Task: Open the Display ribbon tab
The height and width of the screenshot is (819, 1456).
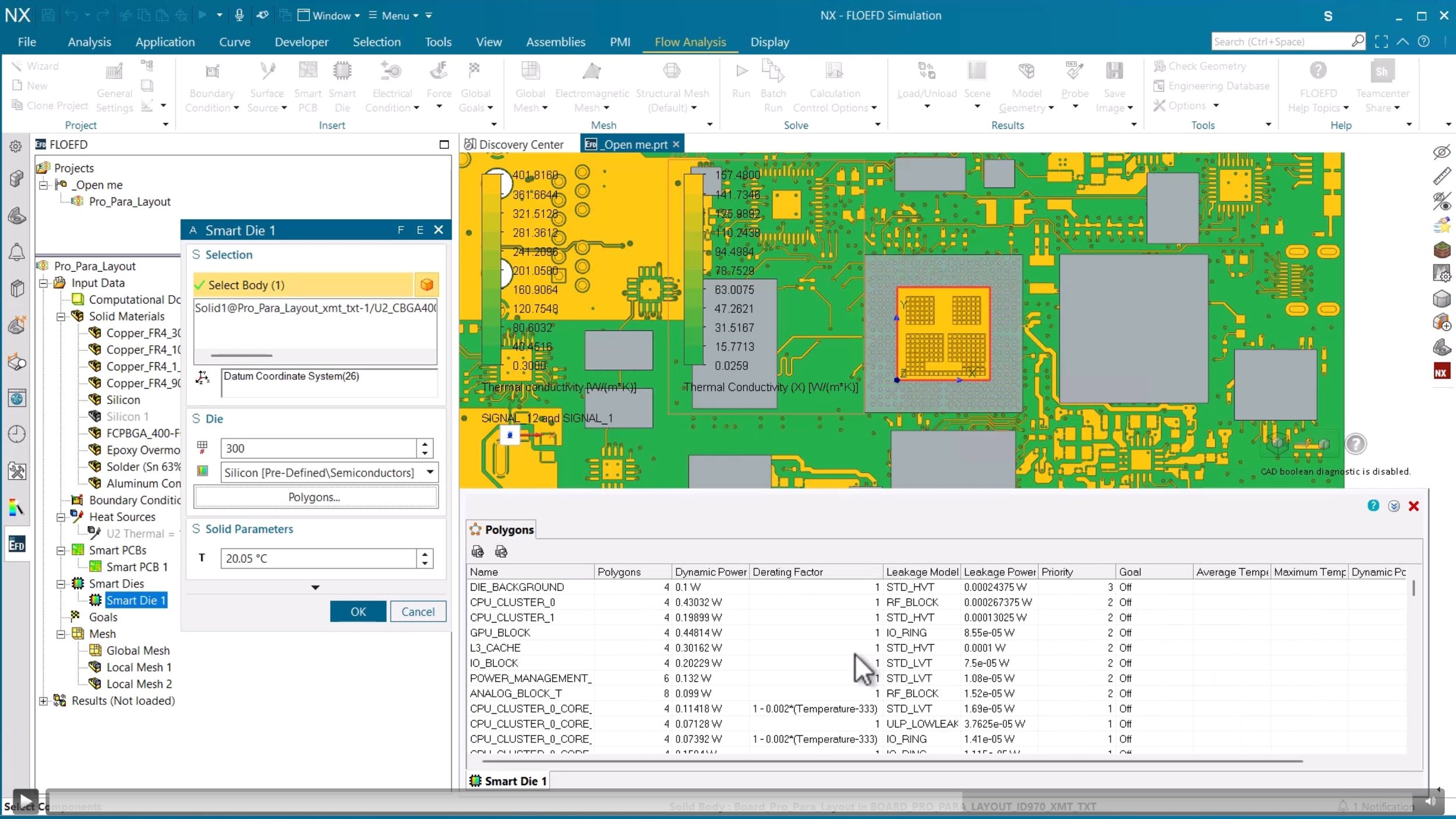Action: [769, 42]
